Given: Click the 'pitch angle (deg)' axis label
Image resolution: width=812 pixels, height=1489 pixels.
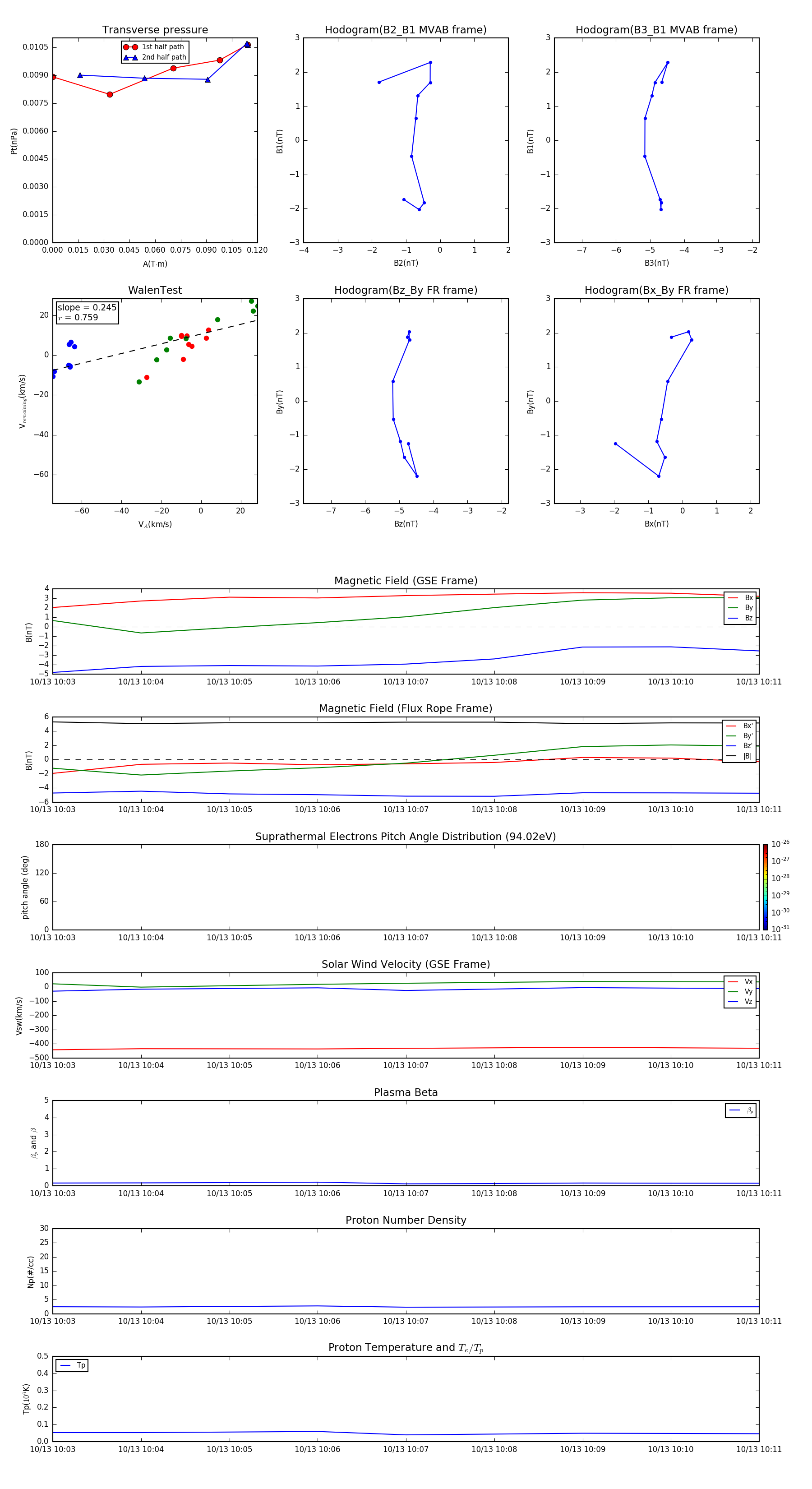Looking at the screenshot, I should pos(25,887).
